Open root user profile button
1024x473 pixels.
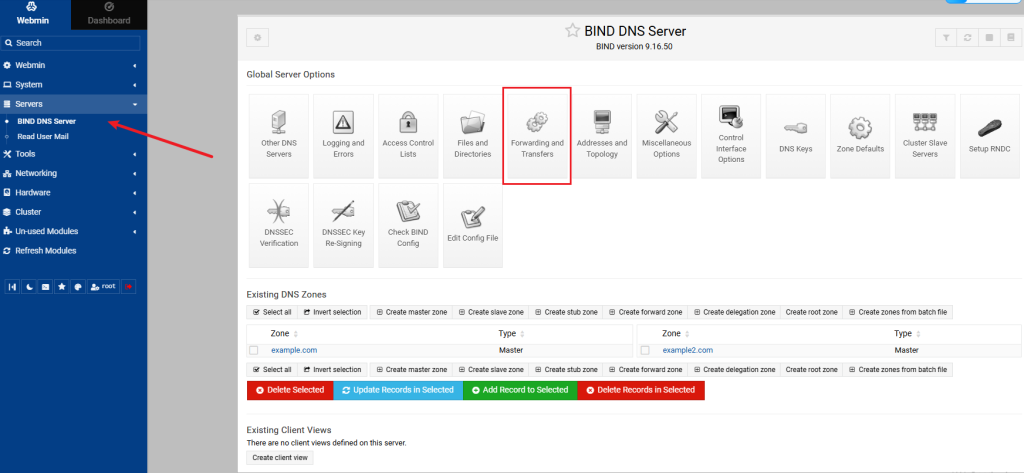[x=103, y=287]
